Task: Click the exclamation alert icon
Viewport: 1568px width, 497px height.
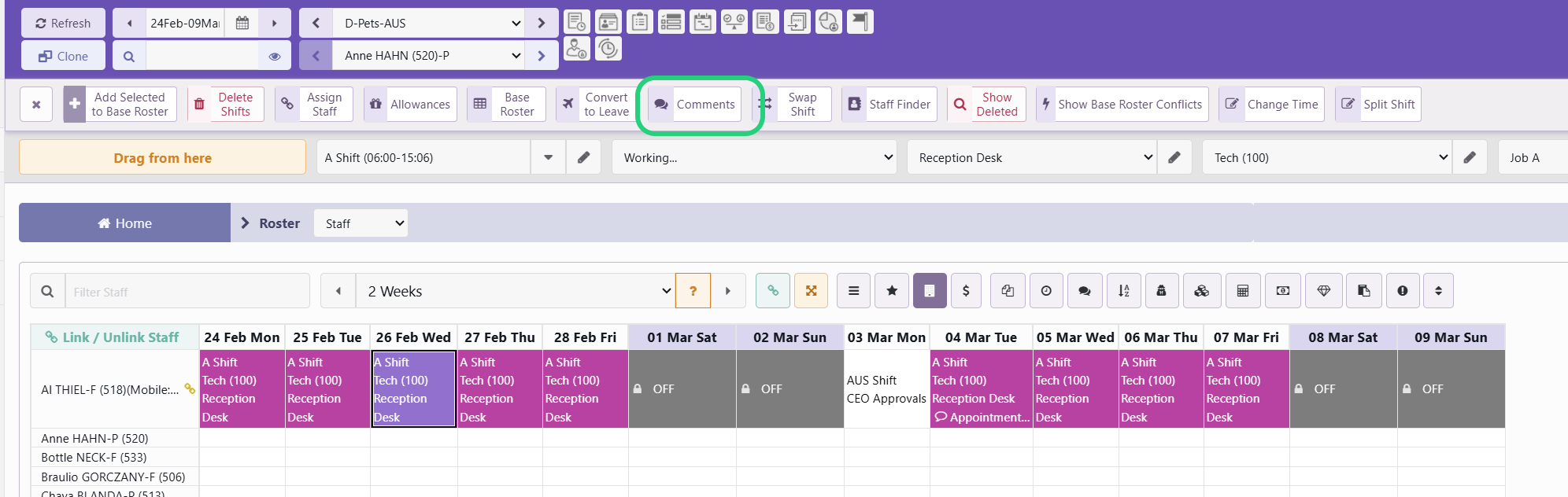Action: click(x=1403, y=291)
